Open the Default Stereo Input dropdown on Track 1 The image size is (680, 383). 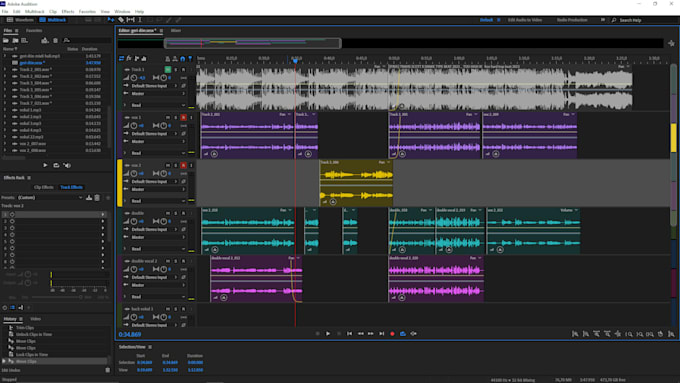tap(154, 86)
